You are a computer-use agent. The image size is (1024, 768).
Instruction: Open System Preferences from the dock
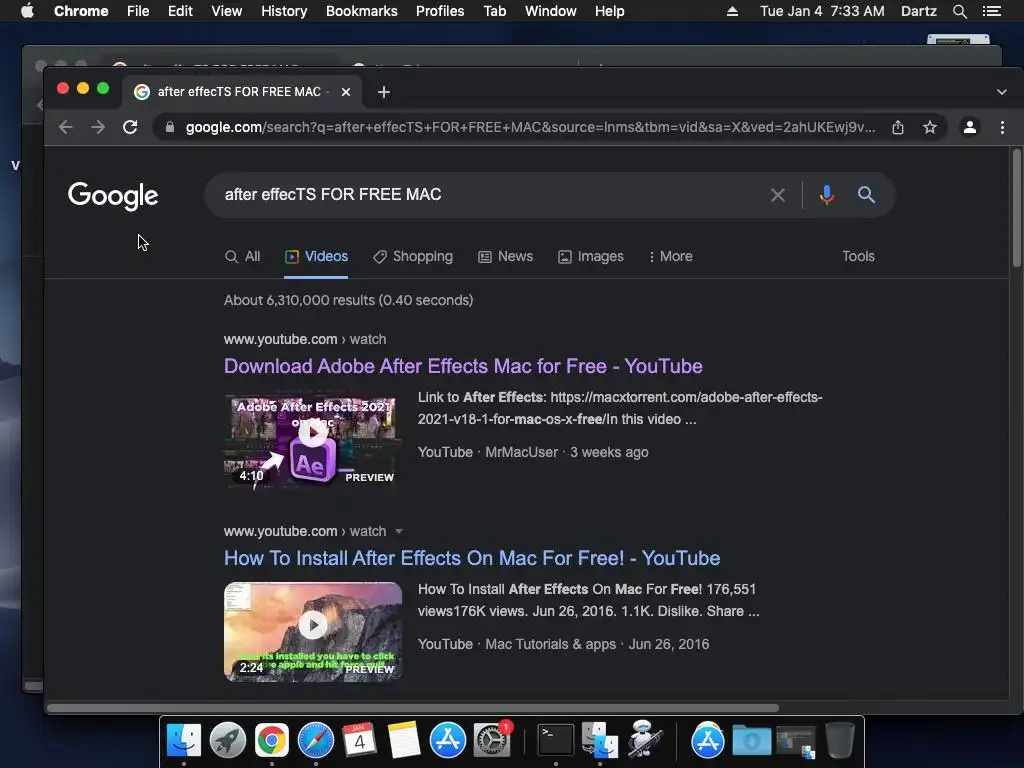coord(492,740)
